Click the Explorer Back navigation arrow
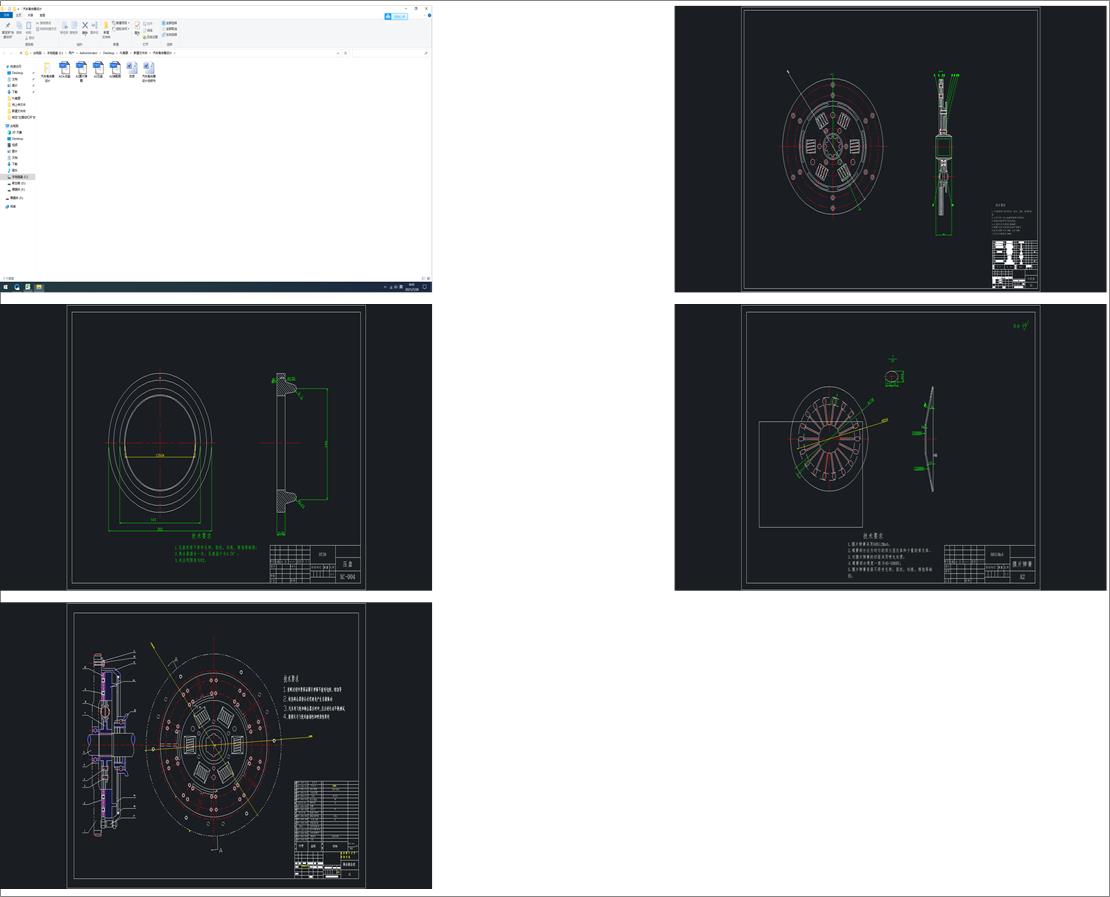Screen dimensions: 1110x897 point(4,53)
